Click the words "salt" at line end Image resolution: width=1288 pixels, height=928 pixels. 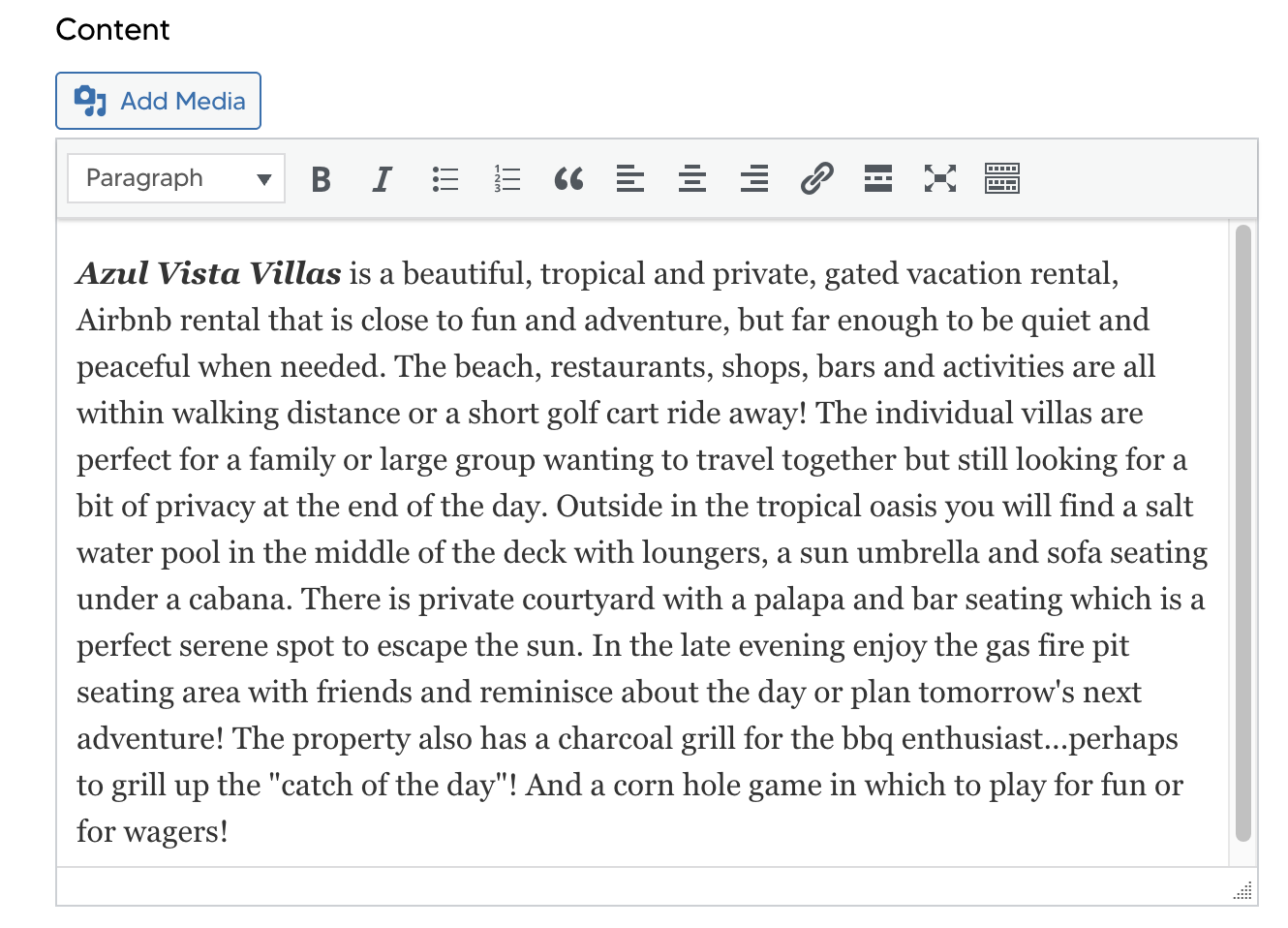click(x=1170, y=507)
